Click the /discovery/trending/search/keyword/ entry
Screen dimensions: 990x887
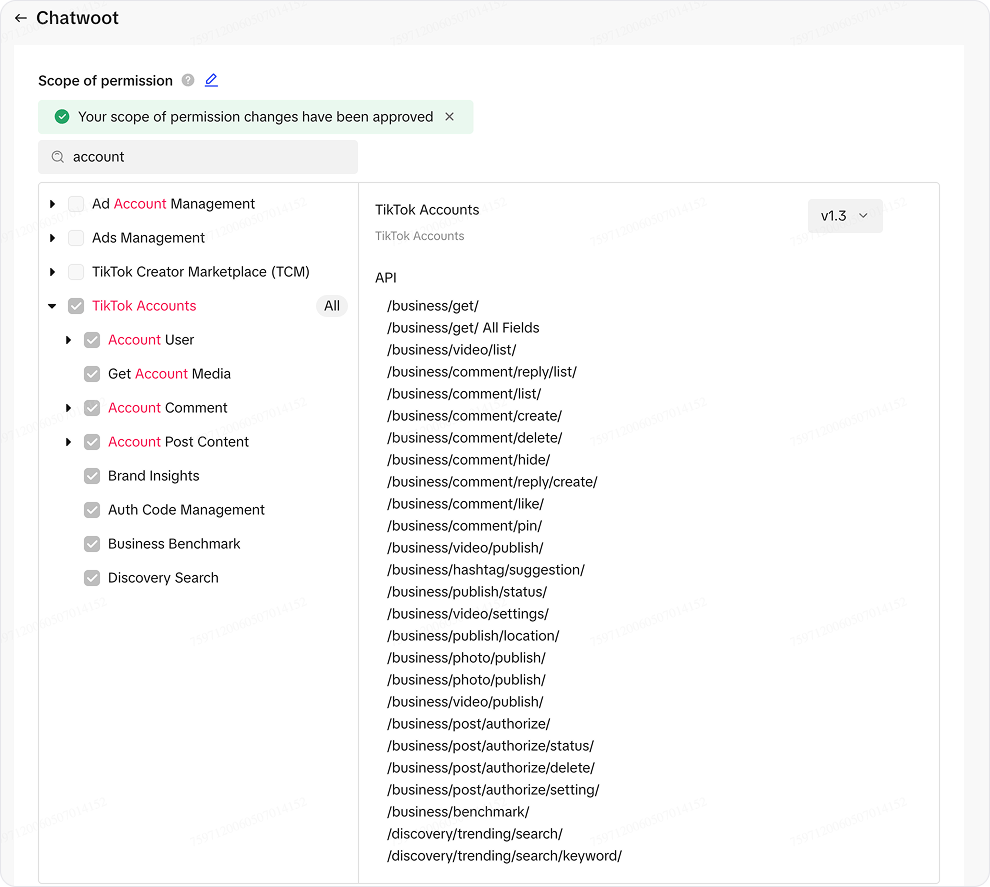point(504,857)
